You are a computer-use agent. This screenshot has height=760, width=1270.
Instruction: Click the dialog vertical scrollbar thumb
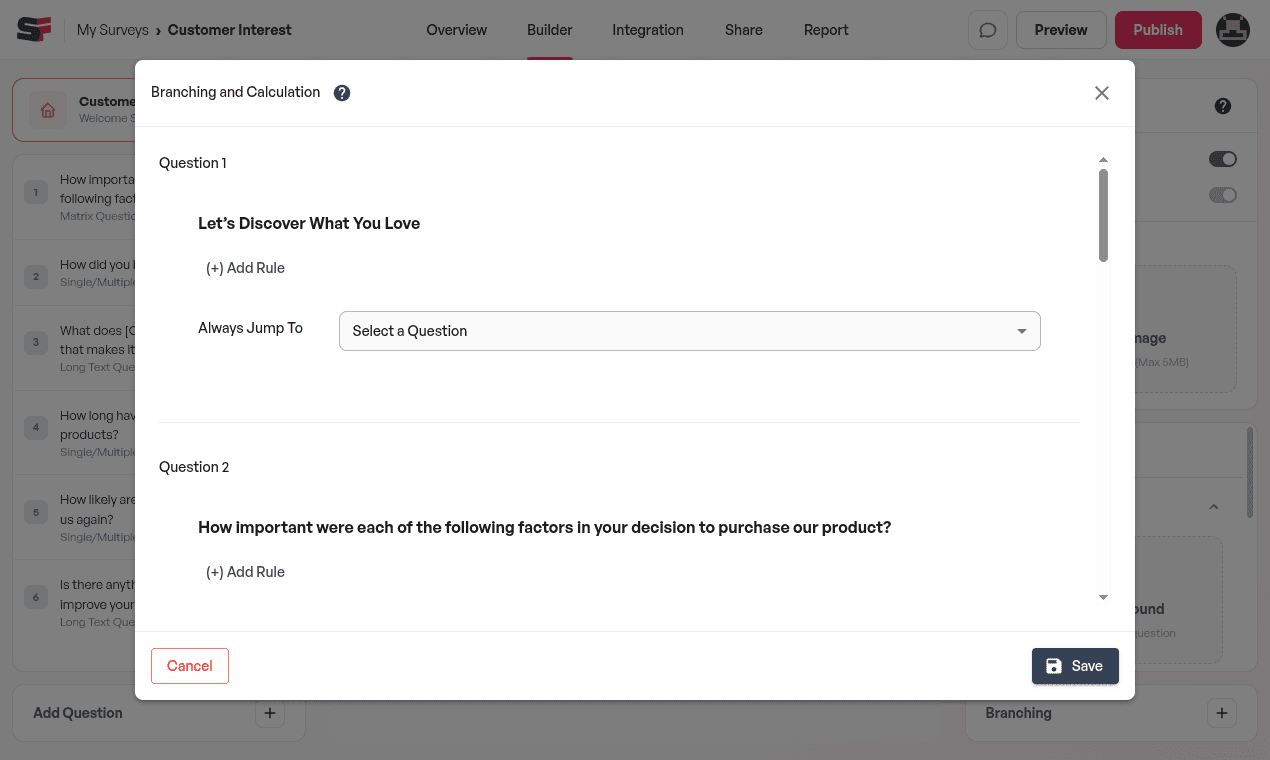pos(1103,215)
